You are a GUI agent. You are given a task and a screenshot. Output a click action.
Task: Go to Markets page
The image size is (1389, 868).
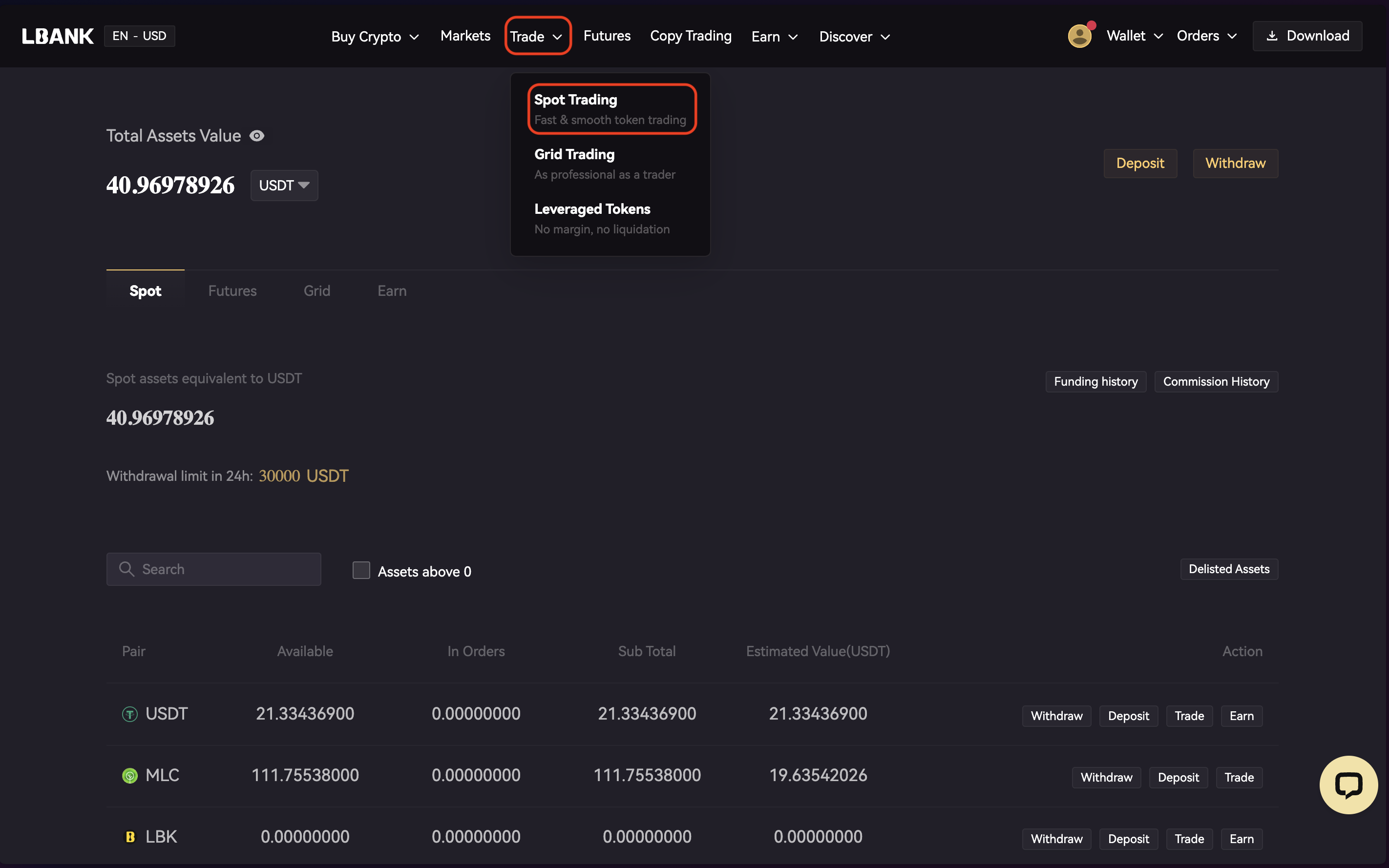pos(465,36)
